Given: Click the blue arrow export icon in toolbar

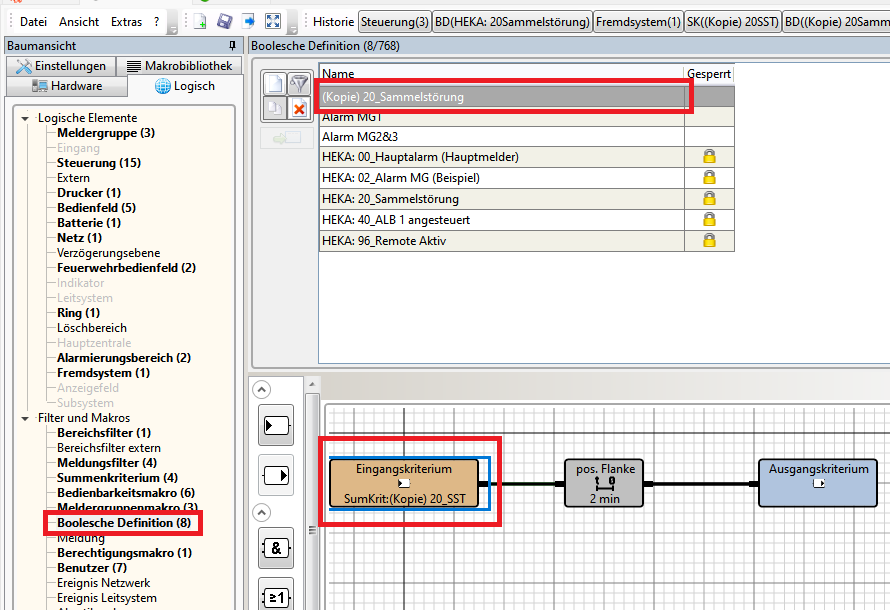Looking at the screenshot, I should [249, 22].
